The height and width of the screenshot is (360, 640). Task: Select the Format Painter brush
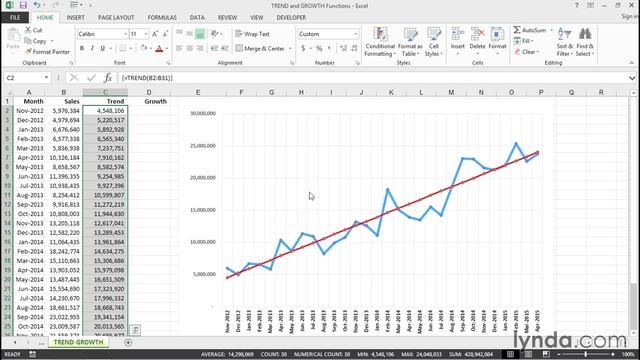pyautogui.click(x=28, y=52)
